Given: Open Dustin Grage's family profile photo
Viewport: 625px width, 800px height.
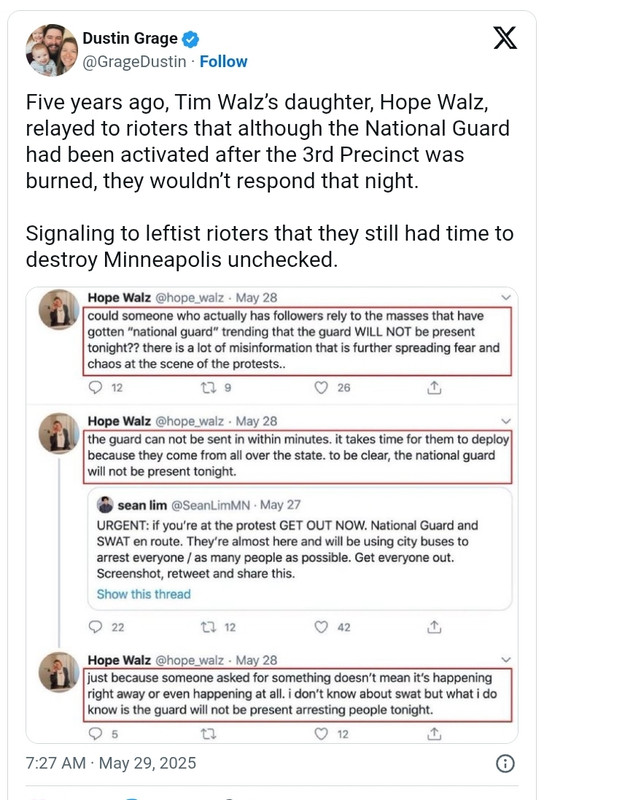Looking at the screenshot, I should [x=52, y=50].
